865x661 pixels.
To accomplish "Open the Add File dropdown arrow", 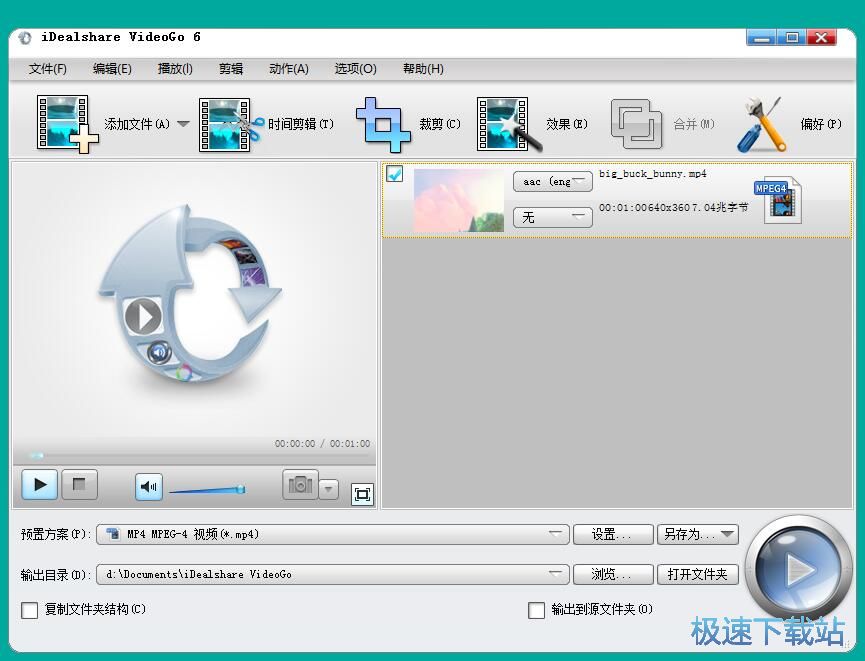I will pyautogui.click(x=183, y=124).
